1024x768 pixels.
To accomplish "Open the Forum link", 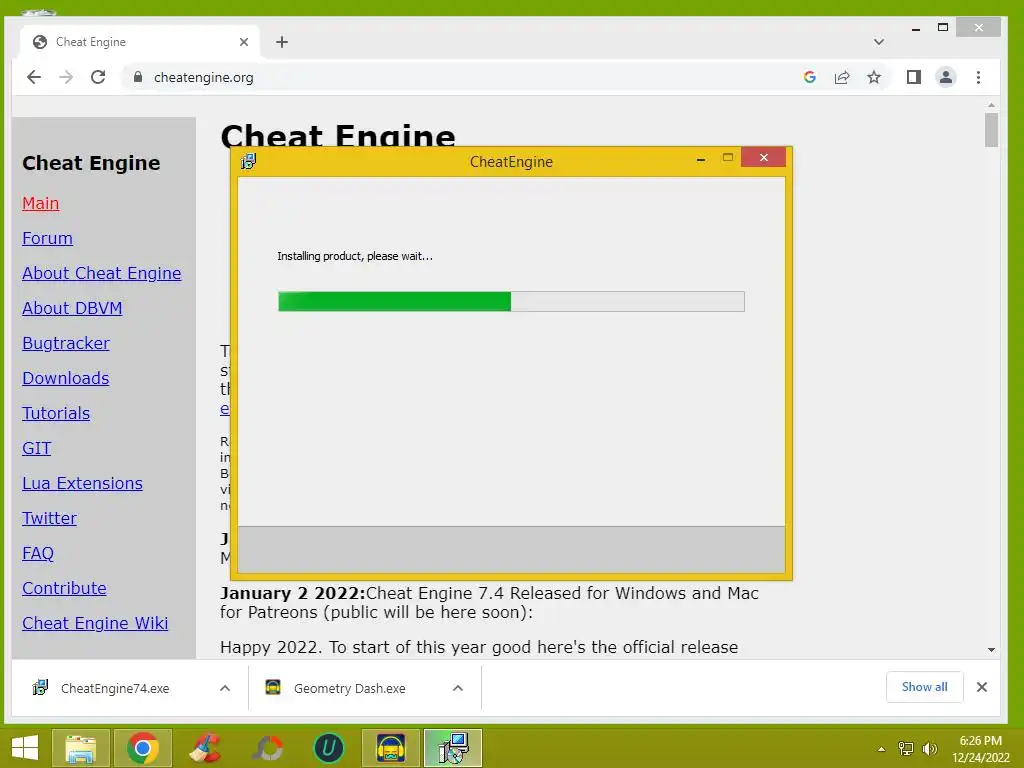I will [x=48, y=238].
